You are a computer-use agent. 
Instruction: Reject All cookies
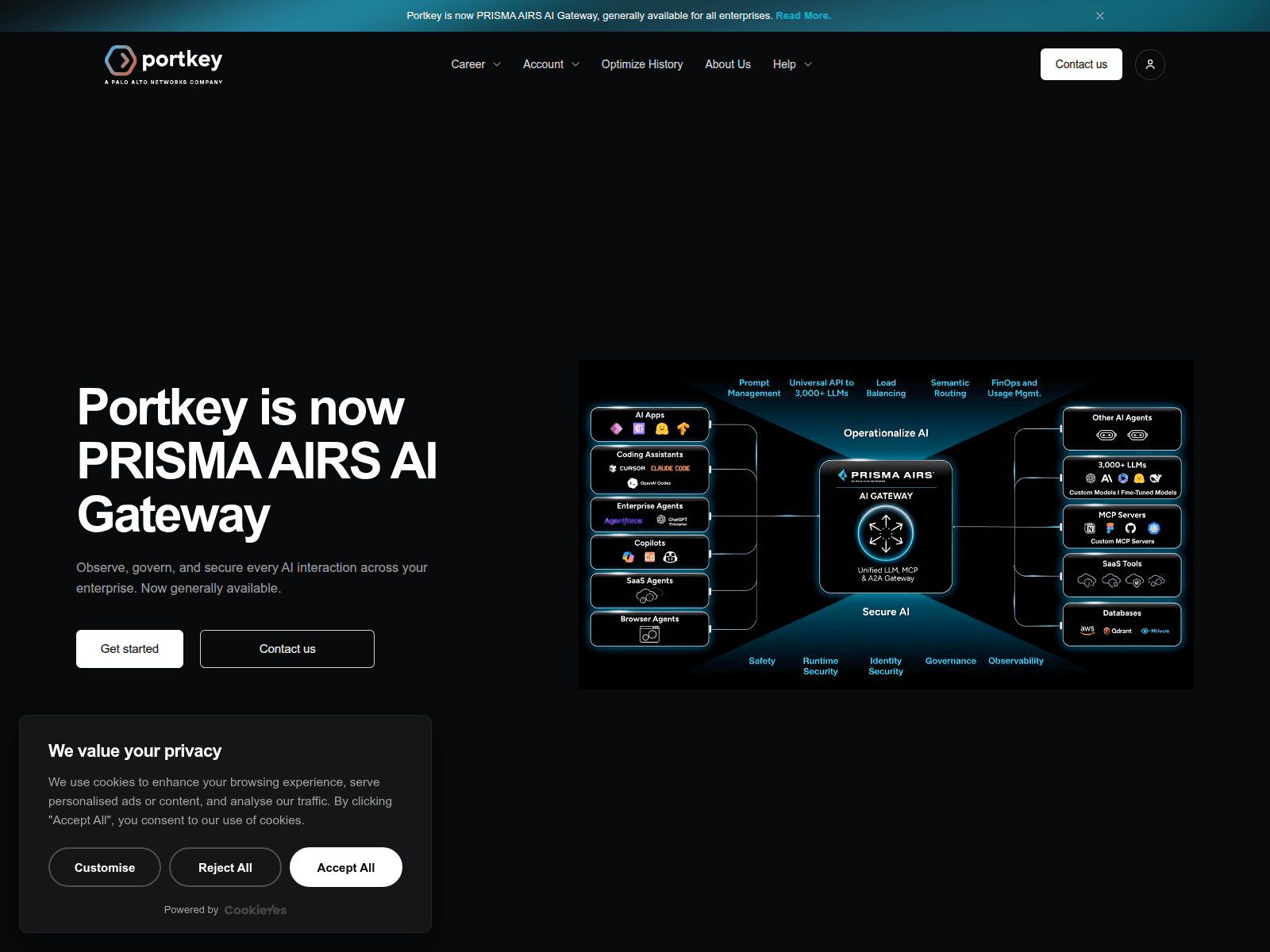point(225,867)
